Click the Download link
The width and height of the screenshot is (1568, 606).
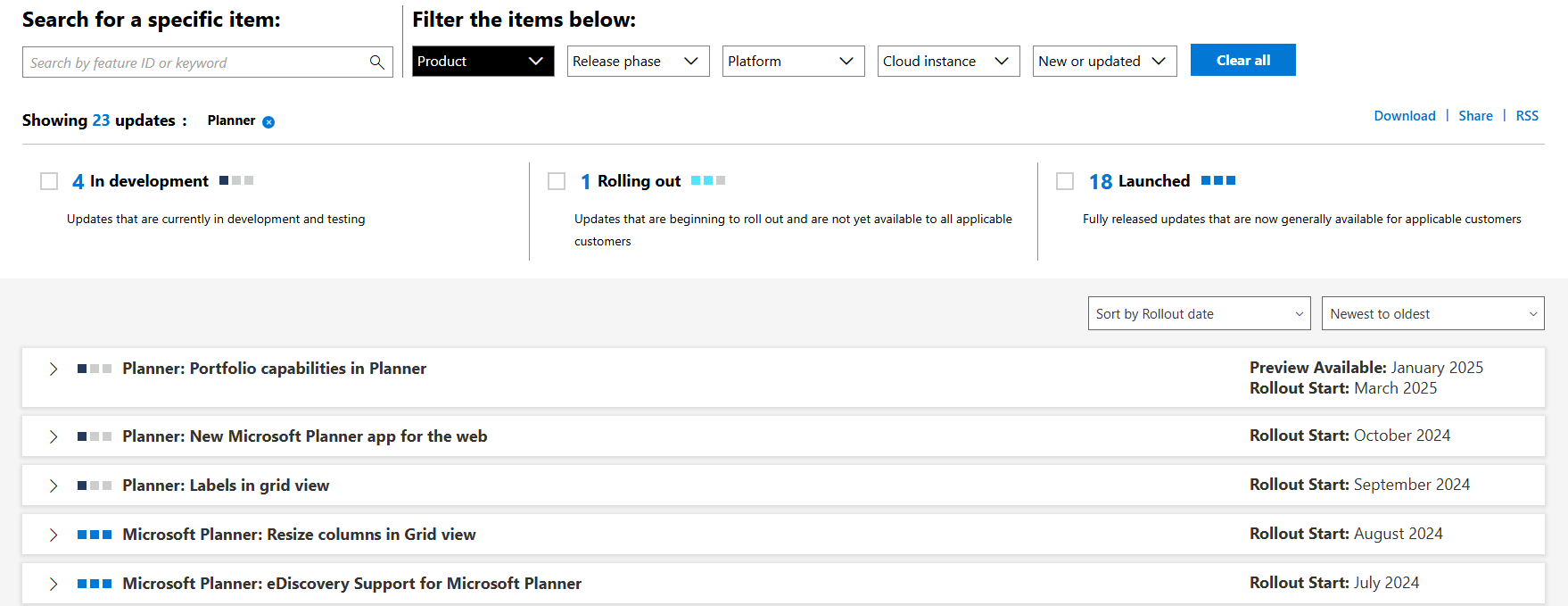pyautogui.click(x=1404, y=116)
